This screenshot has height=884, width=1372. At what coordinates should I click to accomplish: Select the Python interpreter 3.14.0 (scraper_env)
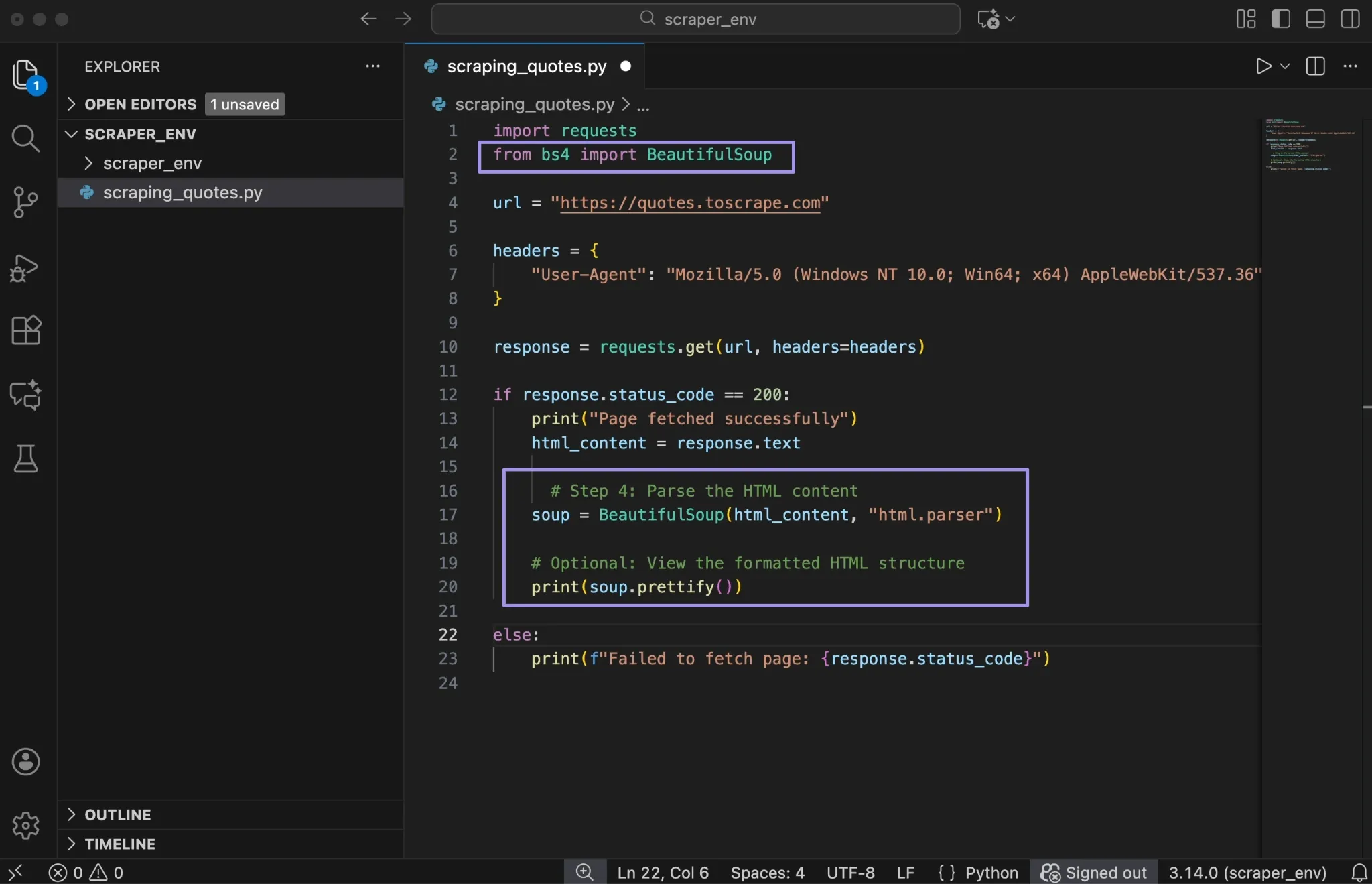[x=1247, y=872]
